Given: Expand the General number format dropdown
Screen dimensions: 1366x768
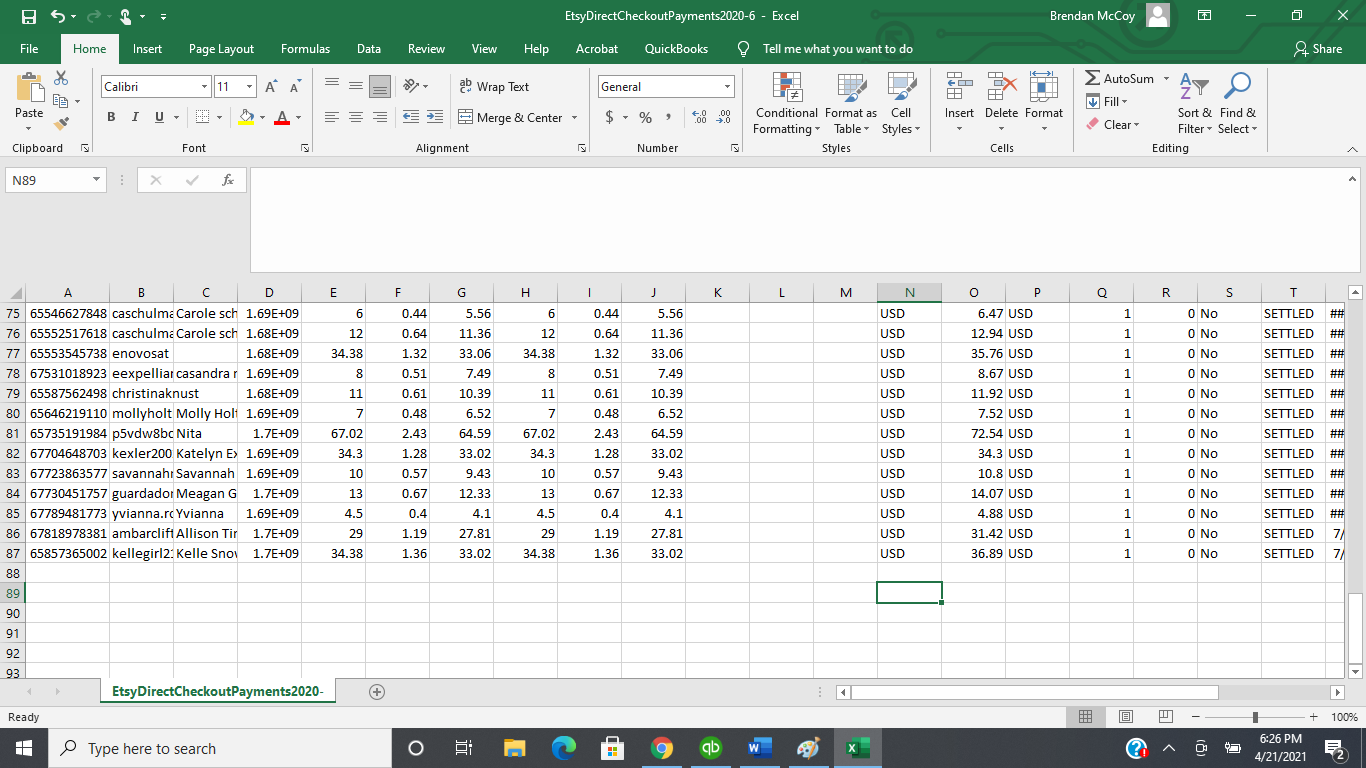Looking at the screenshot, I should (x=727, y=87).
